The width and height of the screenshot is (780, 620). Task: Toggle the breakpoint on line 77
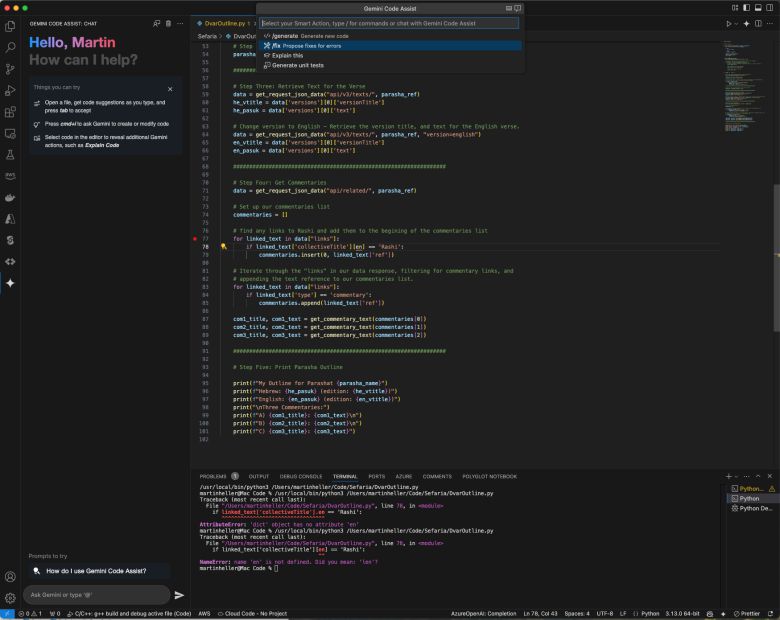click(195, 239)
